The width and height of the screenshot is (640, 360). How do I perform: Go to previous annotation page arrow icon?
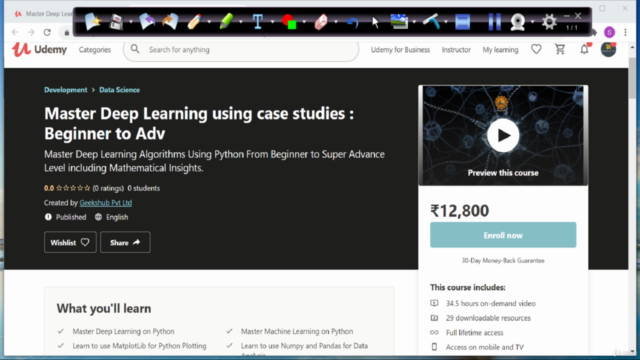[x=147, y=21]
